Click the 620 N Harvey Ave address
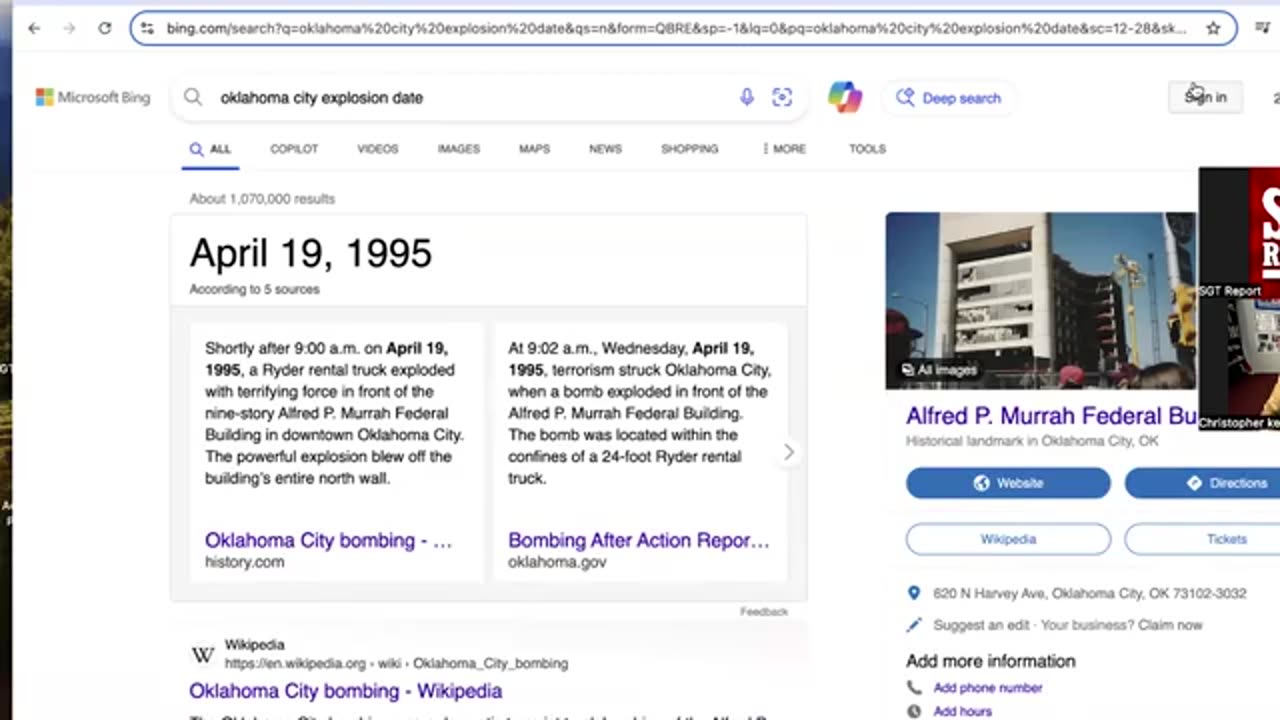1280x720 pixels. [1090, 593]
